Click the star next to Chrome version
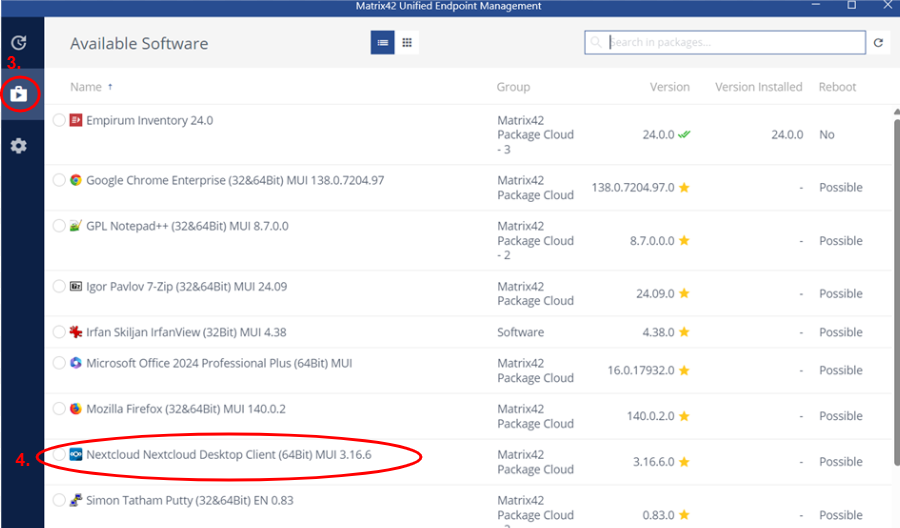 coord(684,187)
